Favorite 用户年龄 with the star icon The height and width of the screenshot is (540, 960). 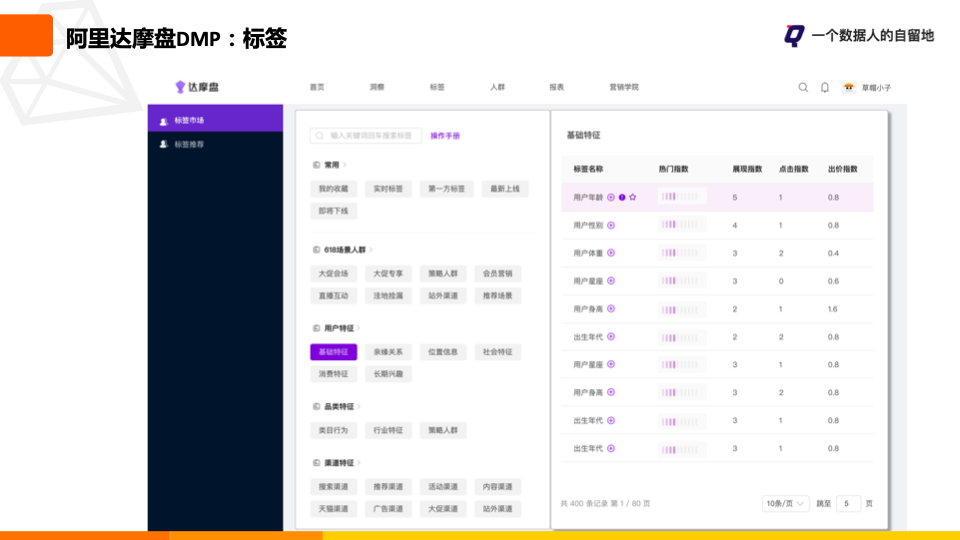tap(632, 197)
